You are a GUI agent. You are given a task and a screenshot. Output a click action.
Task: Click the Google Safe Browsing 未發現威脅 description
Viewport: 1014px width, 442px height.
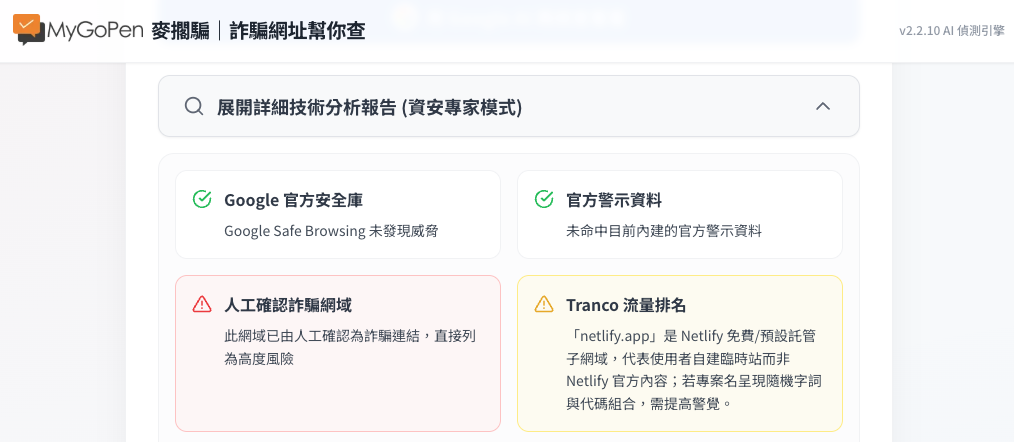click(x=331, y=231)
